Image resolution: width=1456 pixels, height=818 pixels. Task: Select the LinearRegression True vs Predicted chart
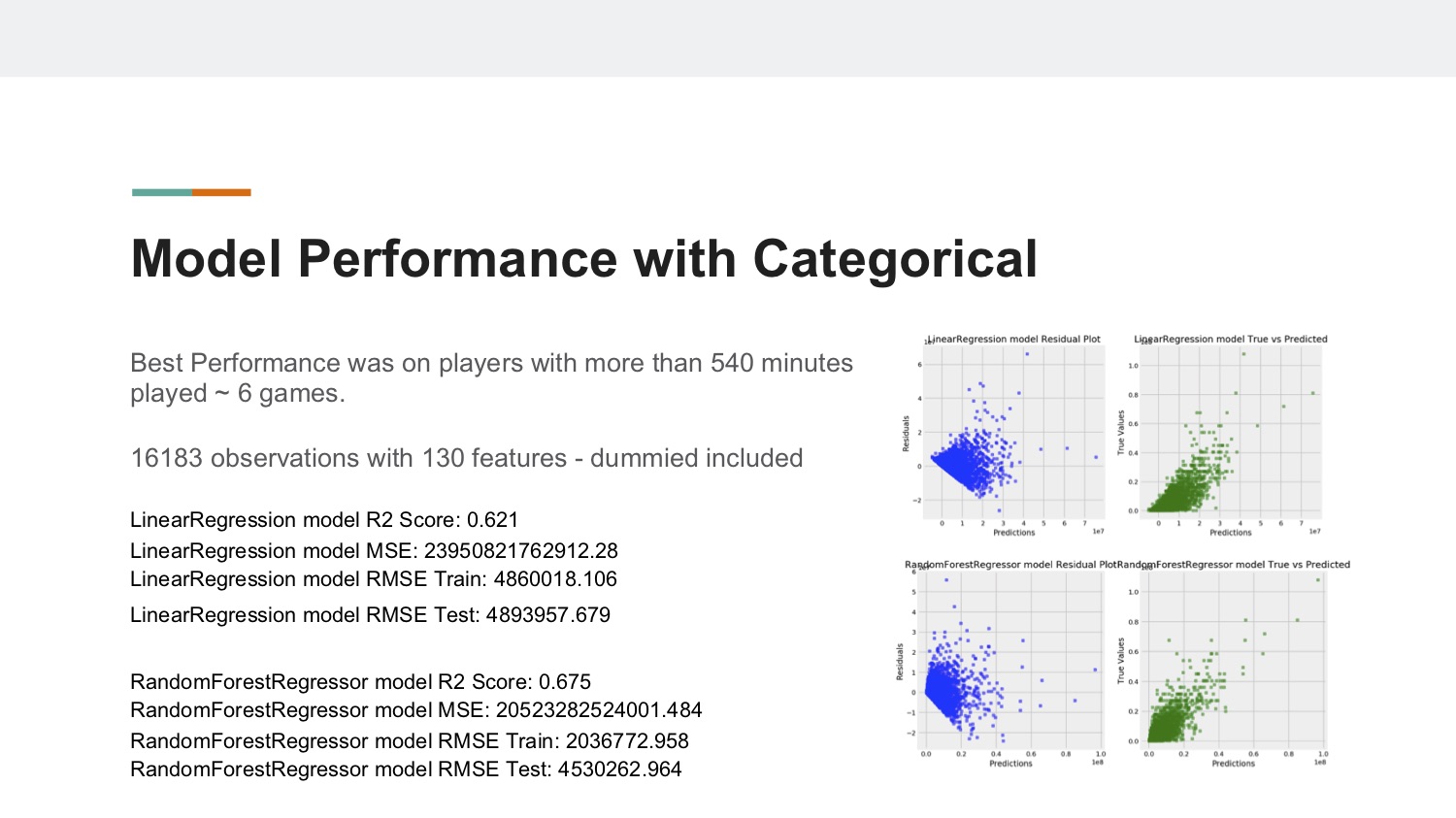(x=1221, y=436)
